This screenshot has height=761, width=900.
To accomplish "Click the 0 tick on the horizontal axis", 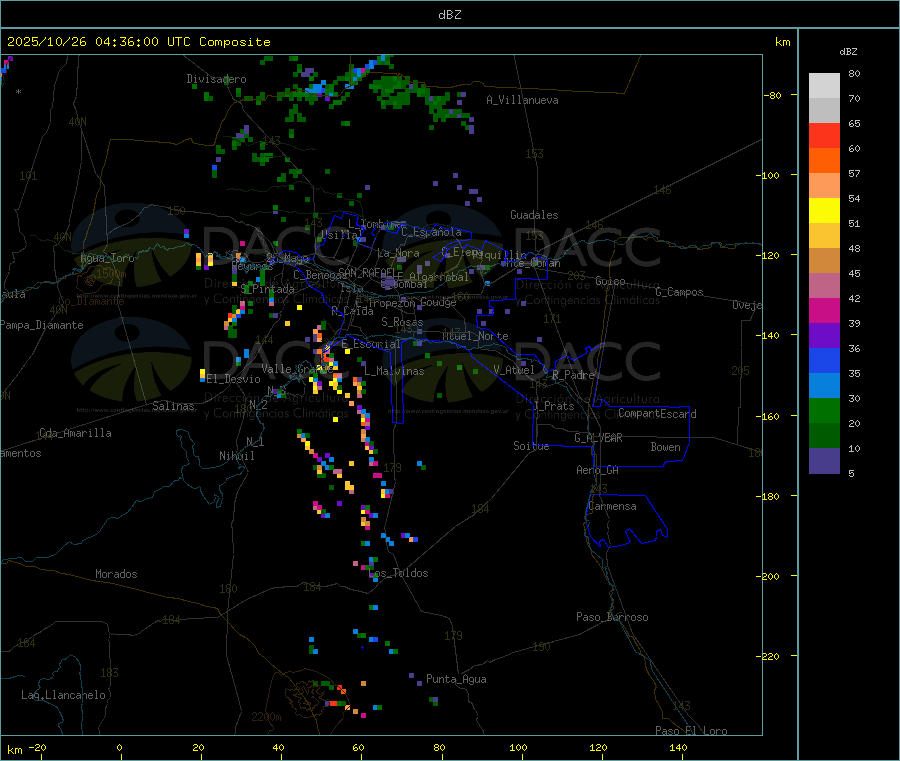I will click(x=119, y=747).
